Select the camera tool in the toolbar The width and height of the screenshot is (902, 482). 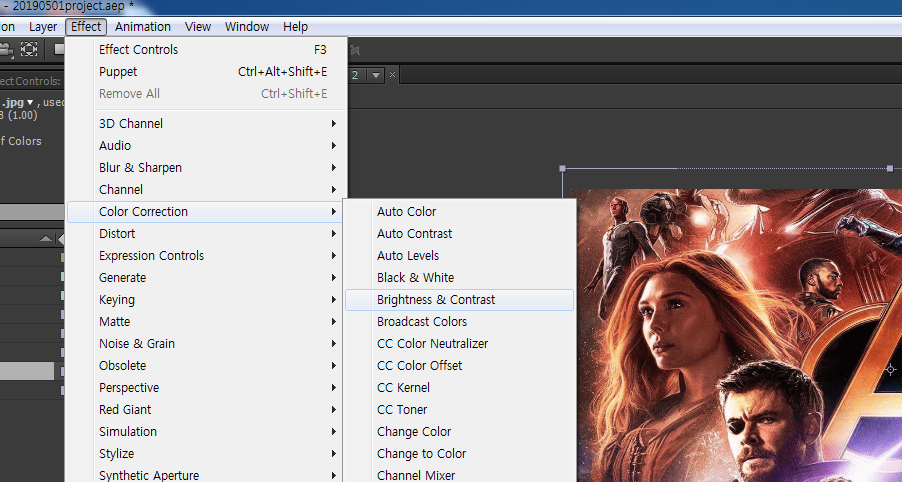pyautogui.click(x=6, y=49)
